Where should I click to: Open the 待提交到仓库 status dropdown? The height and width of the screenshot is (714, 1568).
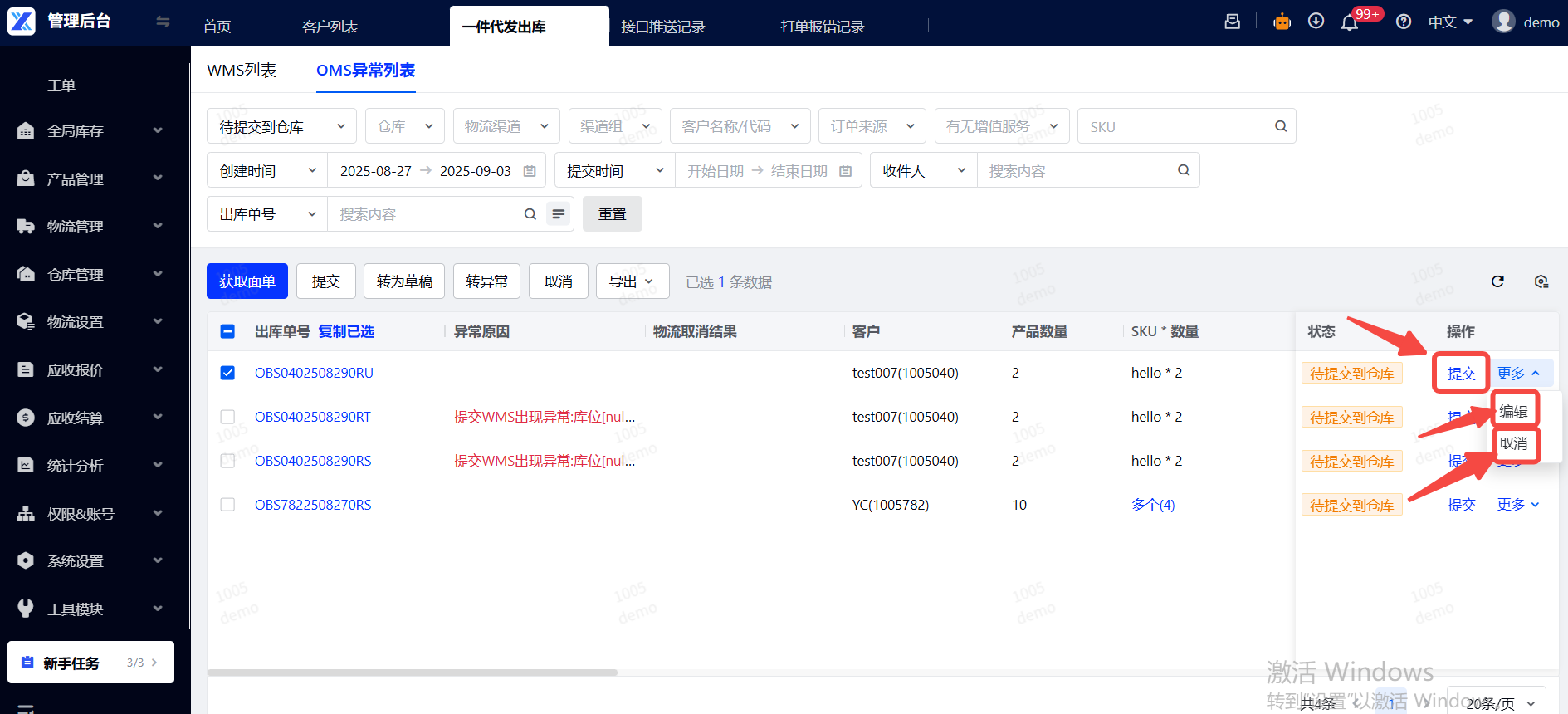[x=281, y=126]
